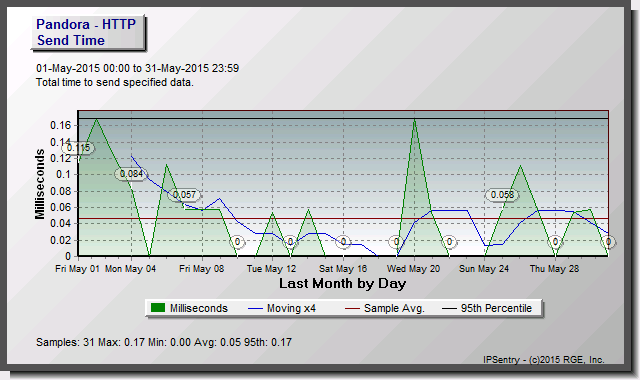Select the Wed May 20 axis label

click(x=413, y=269)
